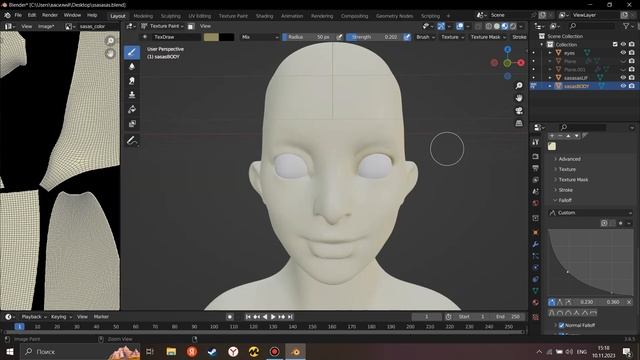Click the primary brush color swatch
Screen dimensions: 640x360
(x=211, y=37)
